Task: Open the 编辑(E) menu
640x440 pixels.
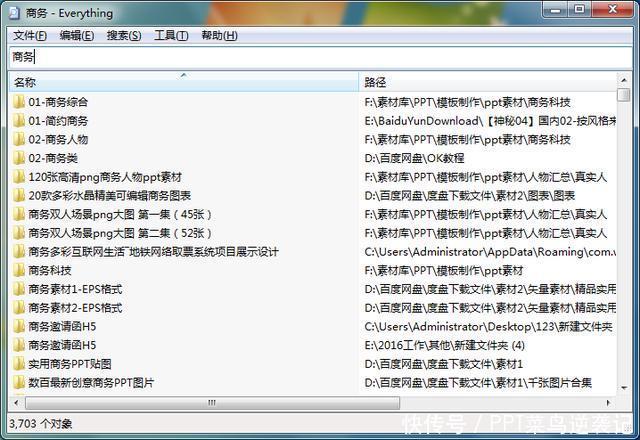Action: tap(77, 36)
